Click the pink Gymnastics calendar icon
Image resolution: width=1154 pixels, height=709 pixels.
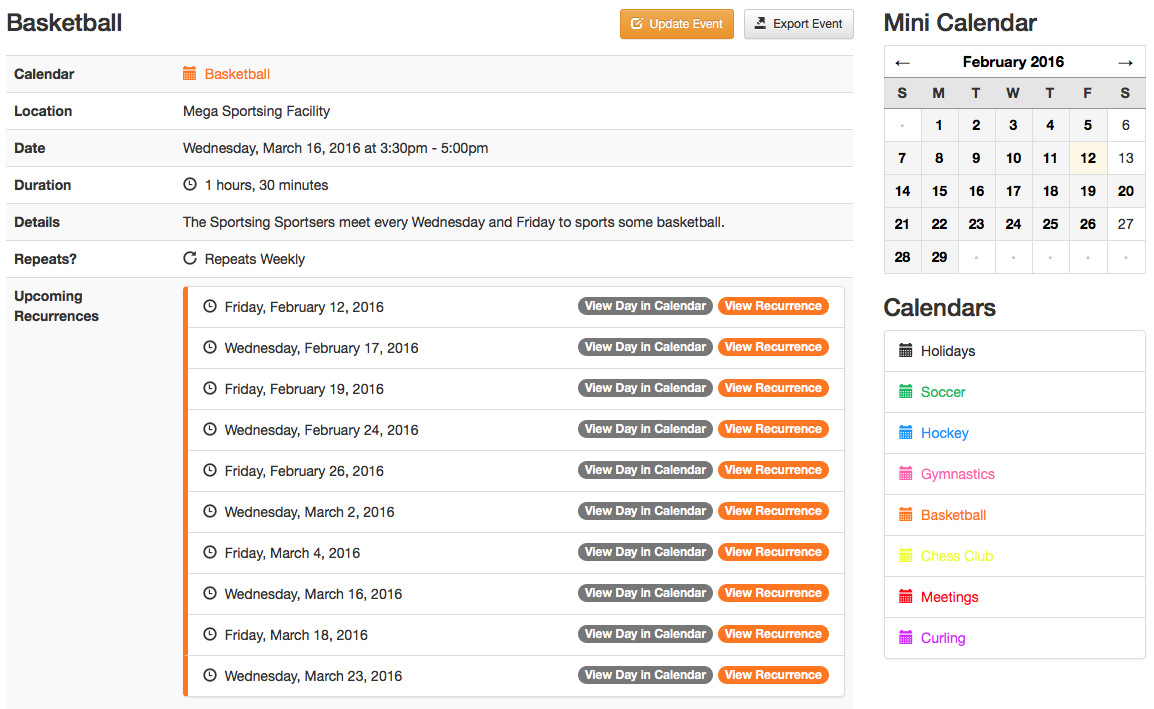point(906,473)
